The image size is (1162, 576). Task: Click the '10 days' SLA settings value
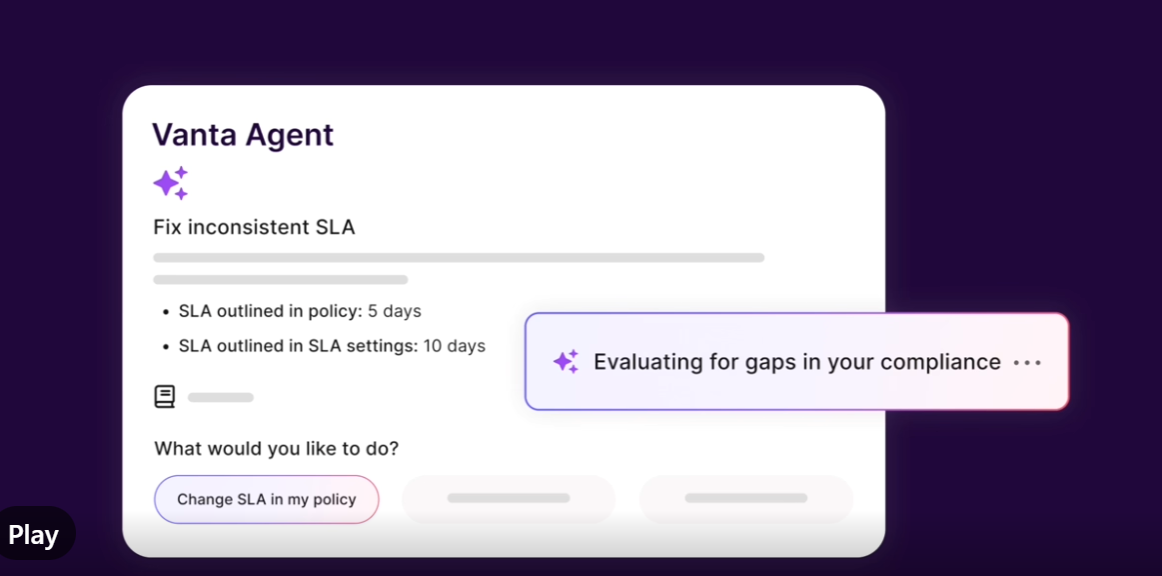click(x=454, y=346)
